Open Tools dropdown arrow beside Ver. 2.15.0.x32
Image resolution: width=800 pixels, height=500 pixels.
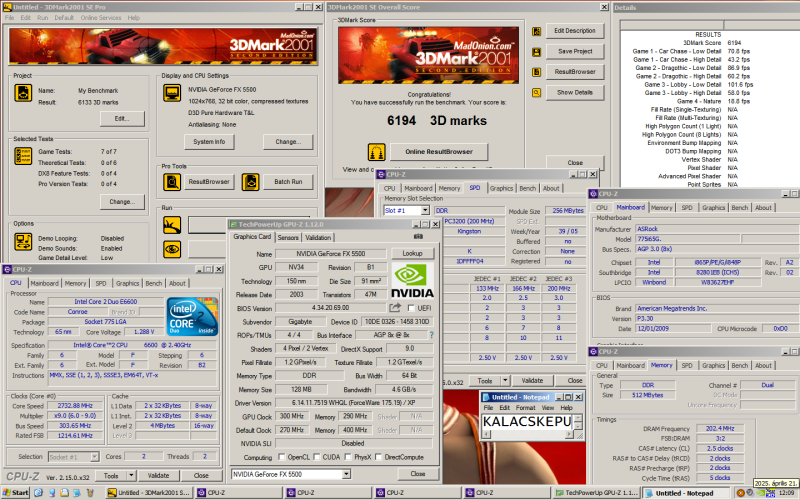pyautogui.click(x=131, y=476)
